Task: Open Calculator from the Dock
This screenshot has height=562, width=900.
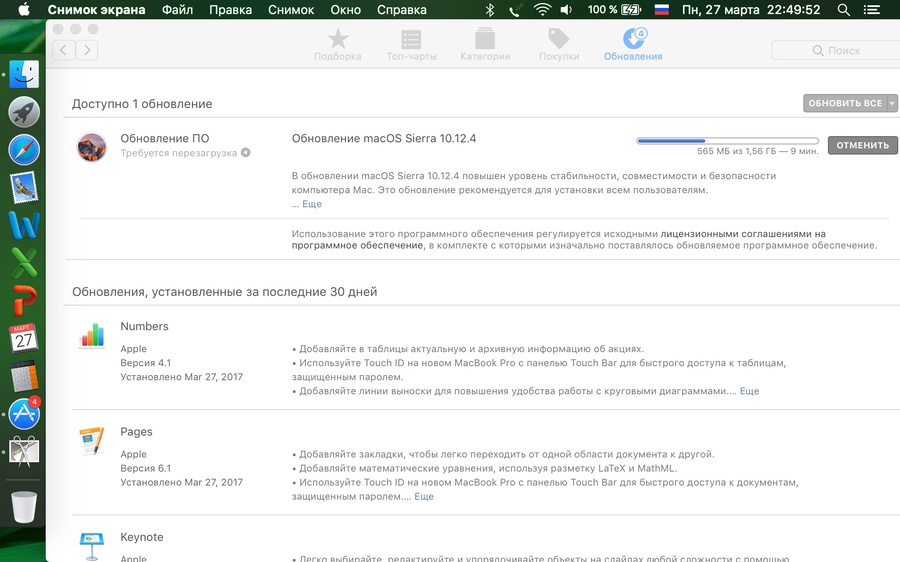Action: pos(24,376)
